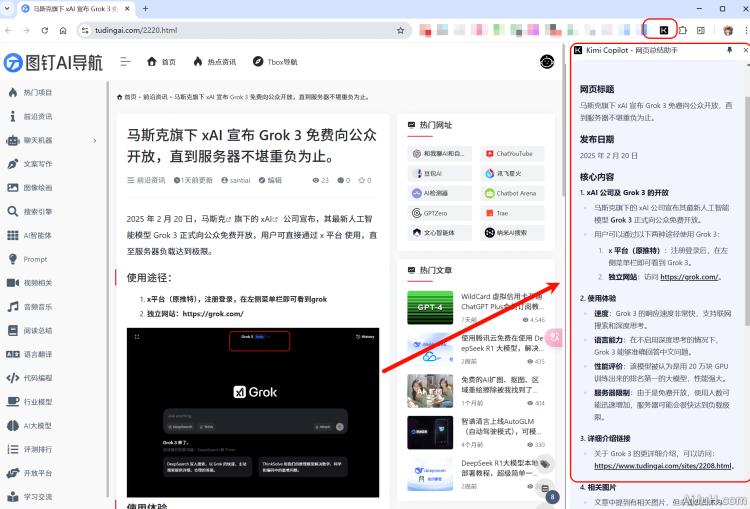
Task: Click the https://grok.com/ link in article
Action: click(213, 314)
